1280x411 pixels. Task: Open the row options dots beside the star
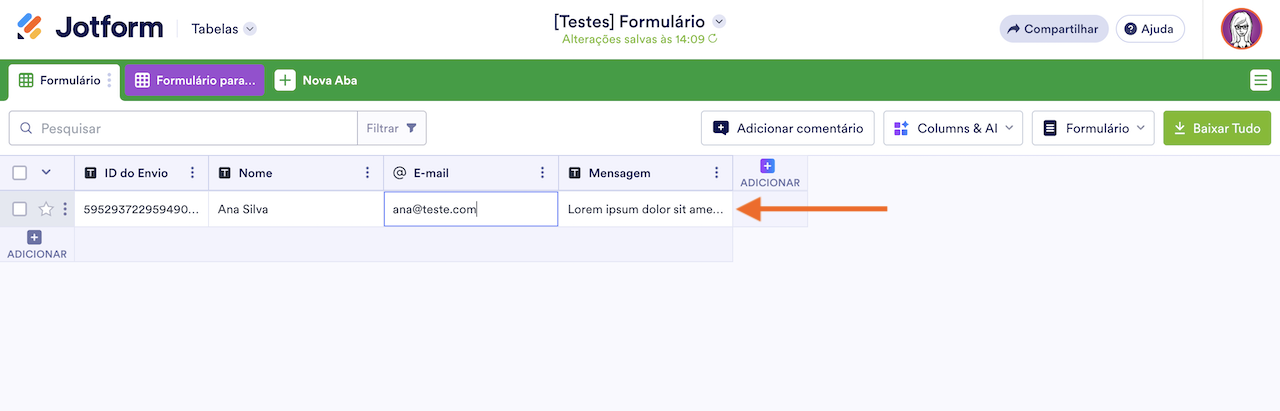[65, 209]
